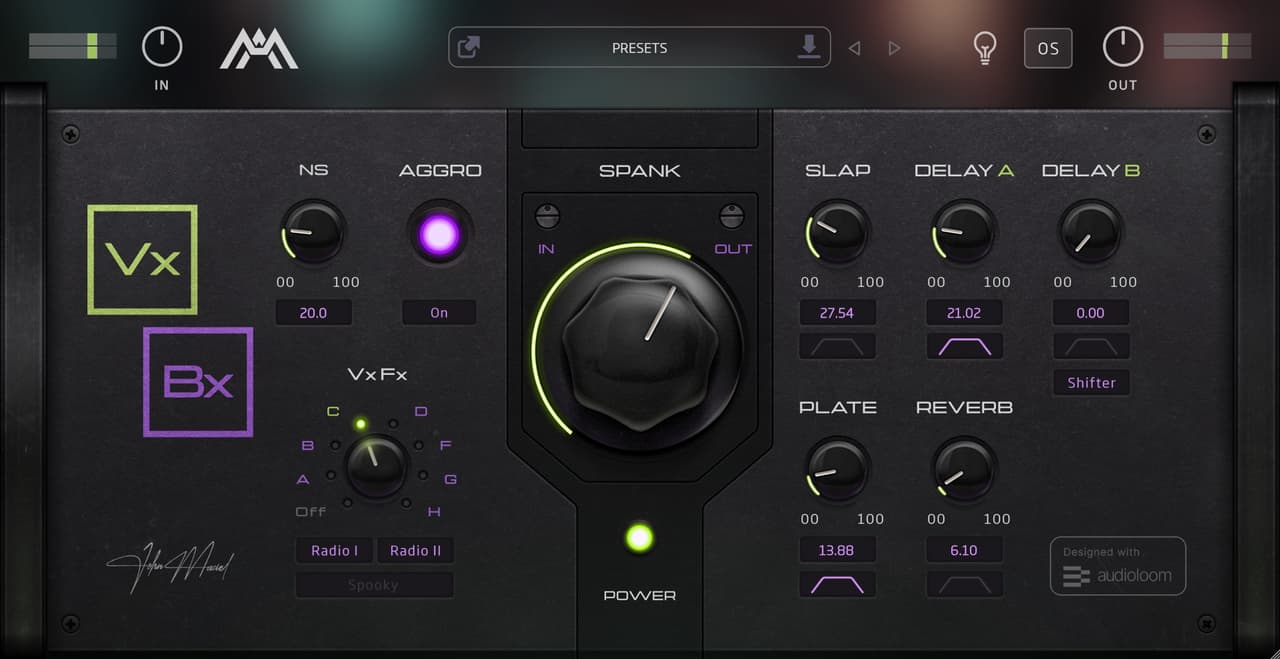Select the Radio I button

(x=334, y=550)
